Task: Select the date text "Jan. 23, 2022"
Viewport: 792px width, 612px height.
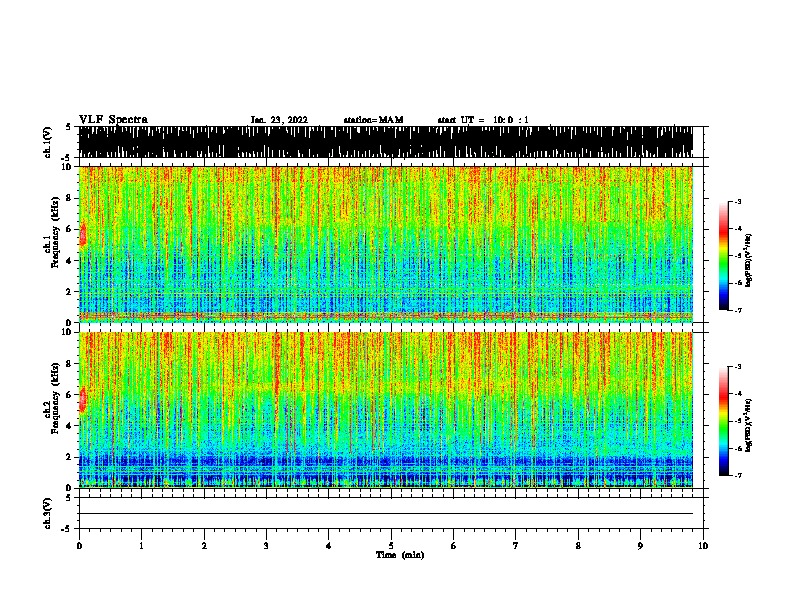Action: (279, 120)
